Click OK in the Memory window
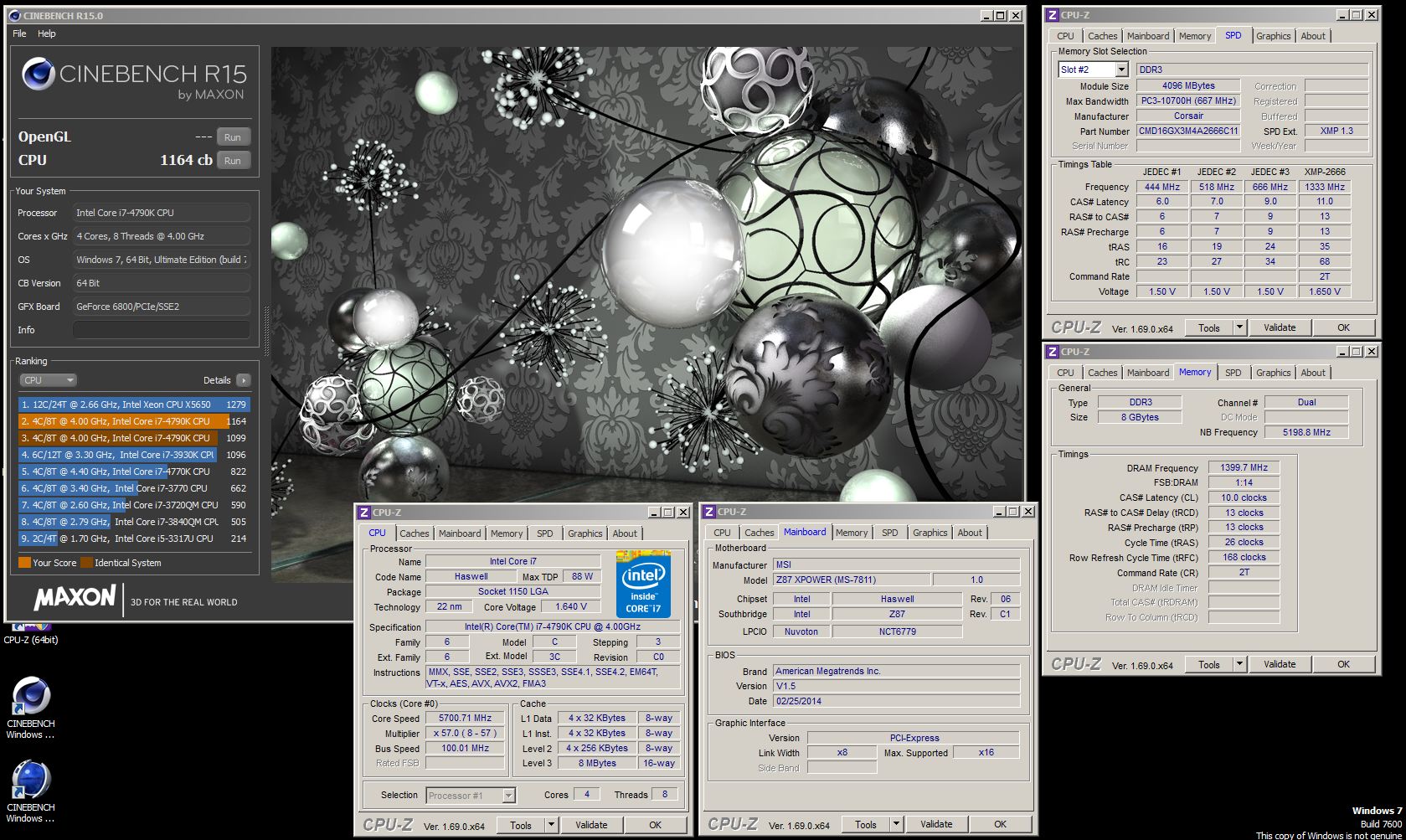Screen dimensions: 1406x840 click(1343, 664)
